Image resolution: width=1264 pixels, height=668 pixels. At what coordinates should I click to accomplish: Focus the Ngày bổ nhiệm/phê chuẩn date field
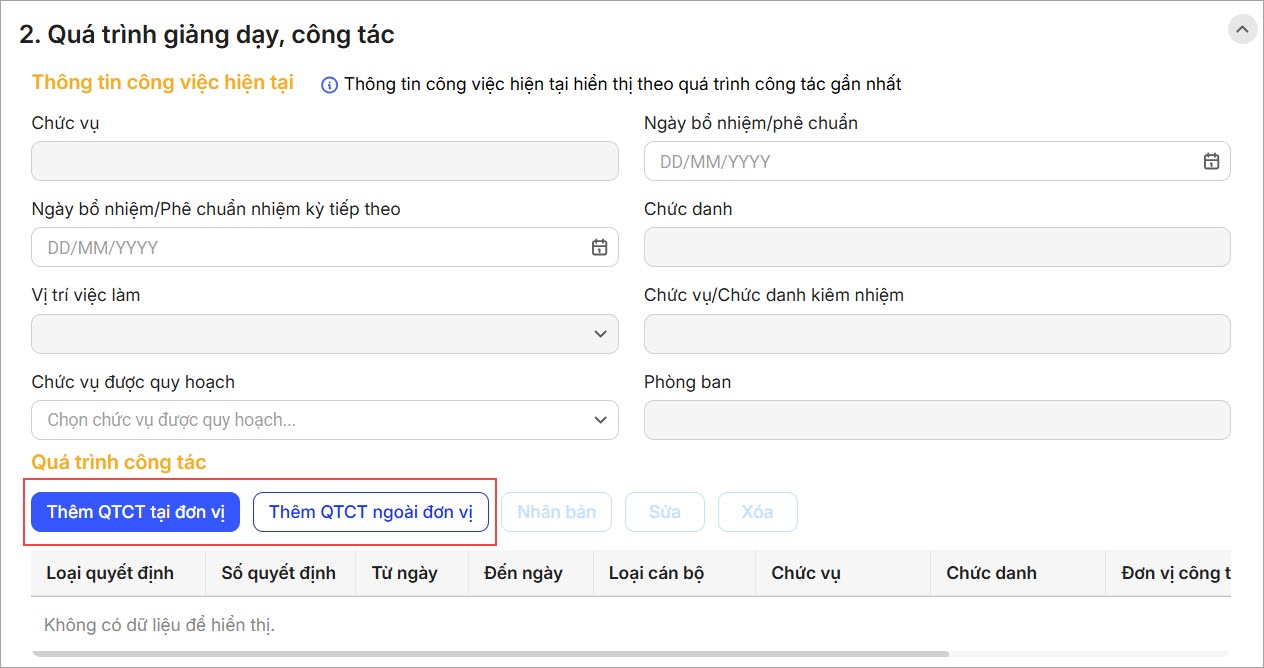tap(920, 161)
